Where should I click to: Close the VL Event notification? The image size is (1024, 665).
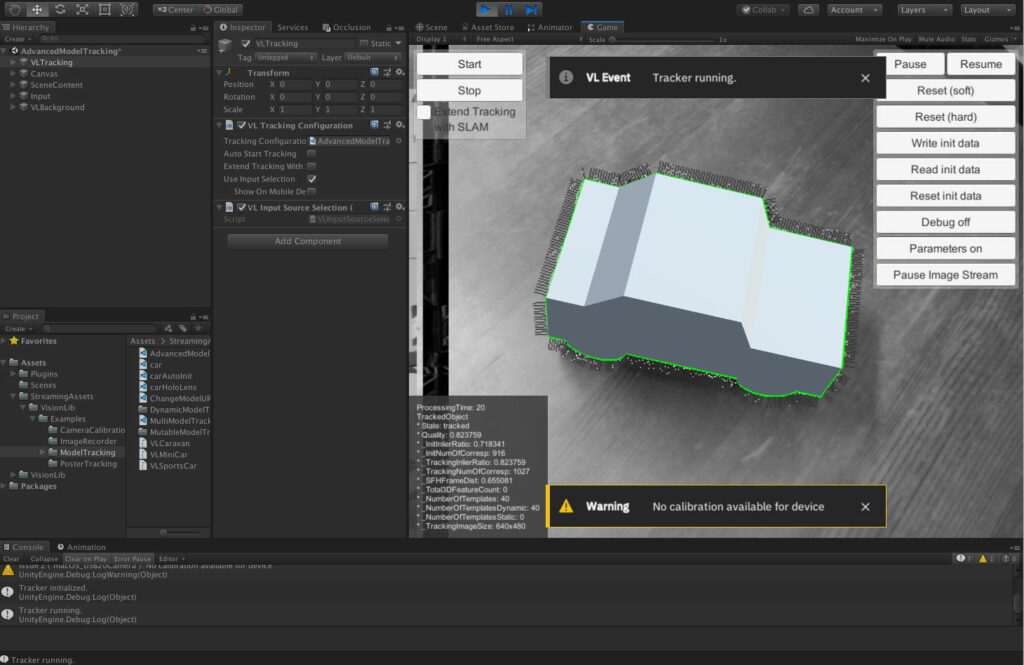(865, 78)
